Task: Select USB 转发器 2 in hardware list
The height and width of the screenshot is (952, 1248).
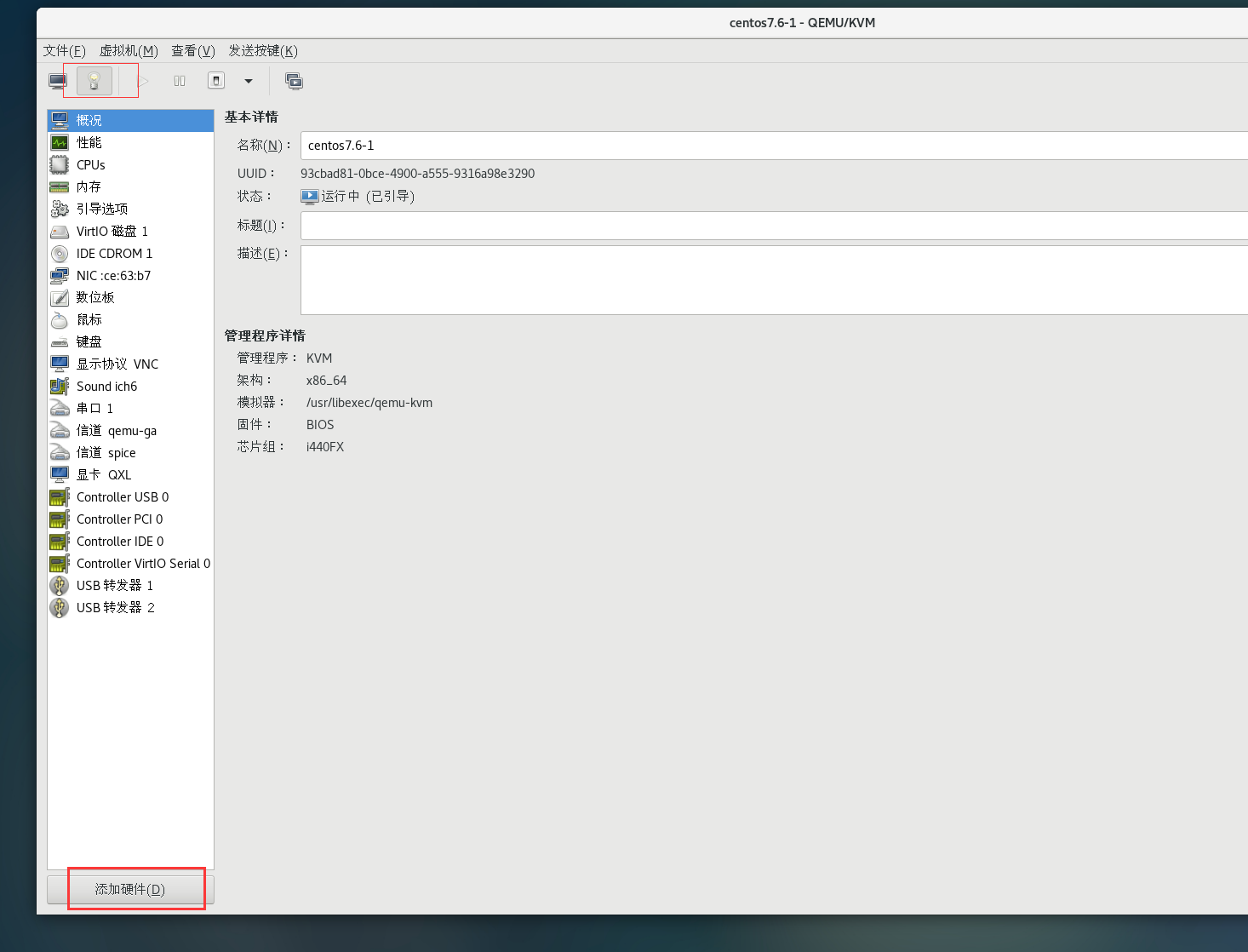Action: pos(130,608)
